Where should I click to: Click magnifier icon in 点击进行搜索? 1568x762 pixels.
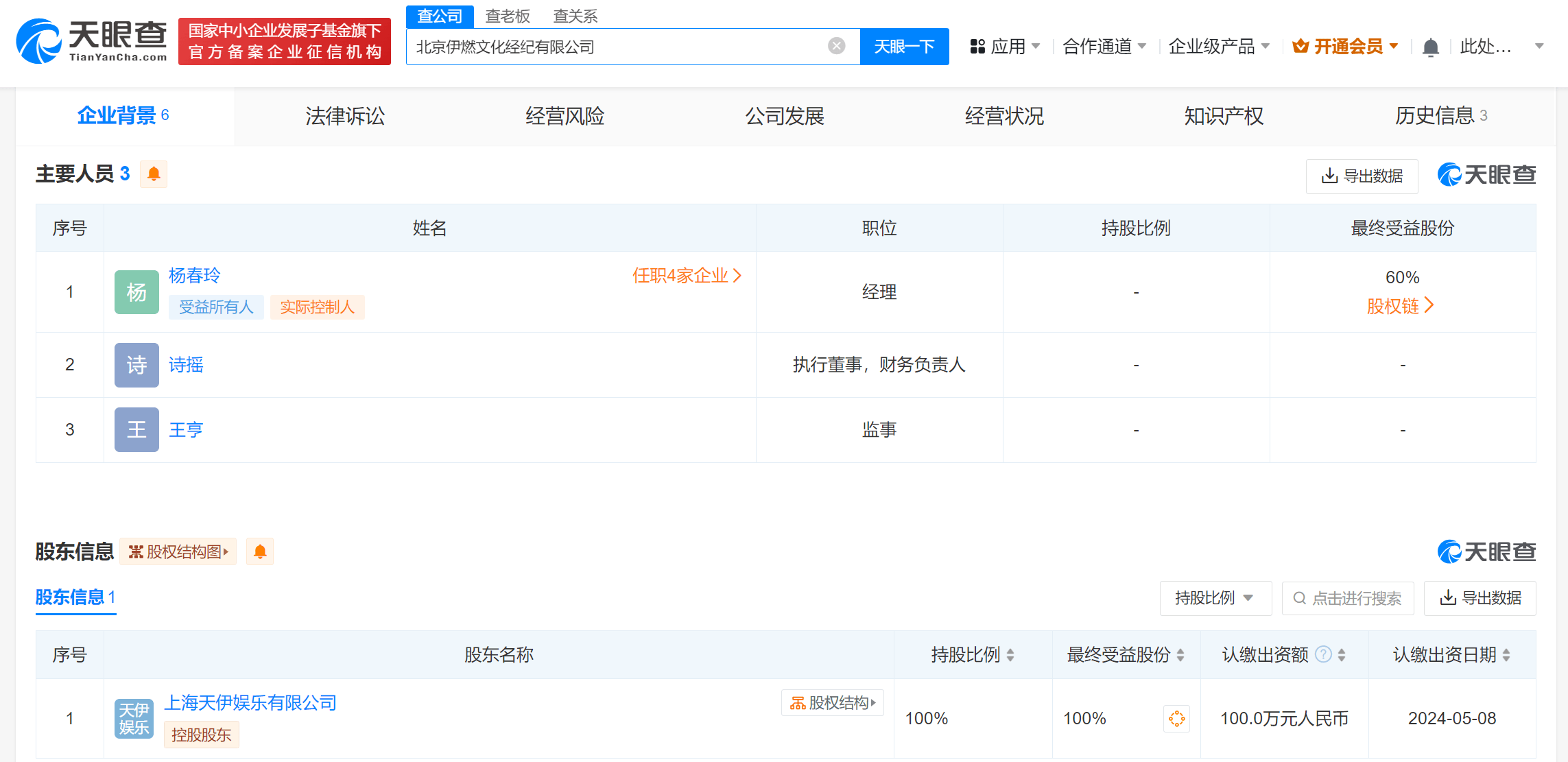[1298, 598]
